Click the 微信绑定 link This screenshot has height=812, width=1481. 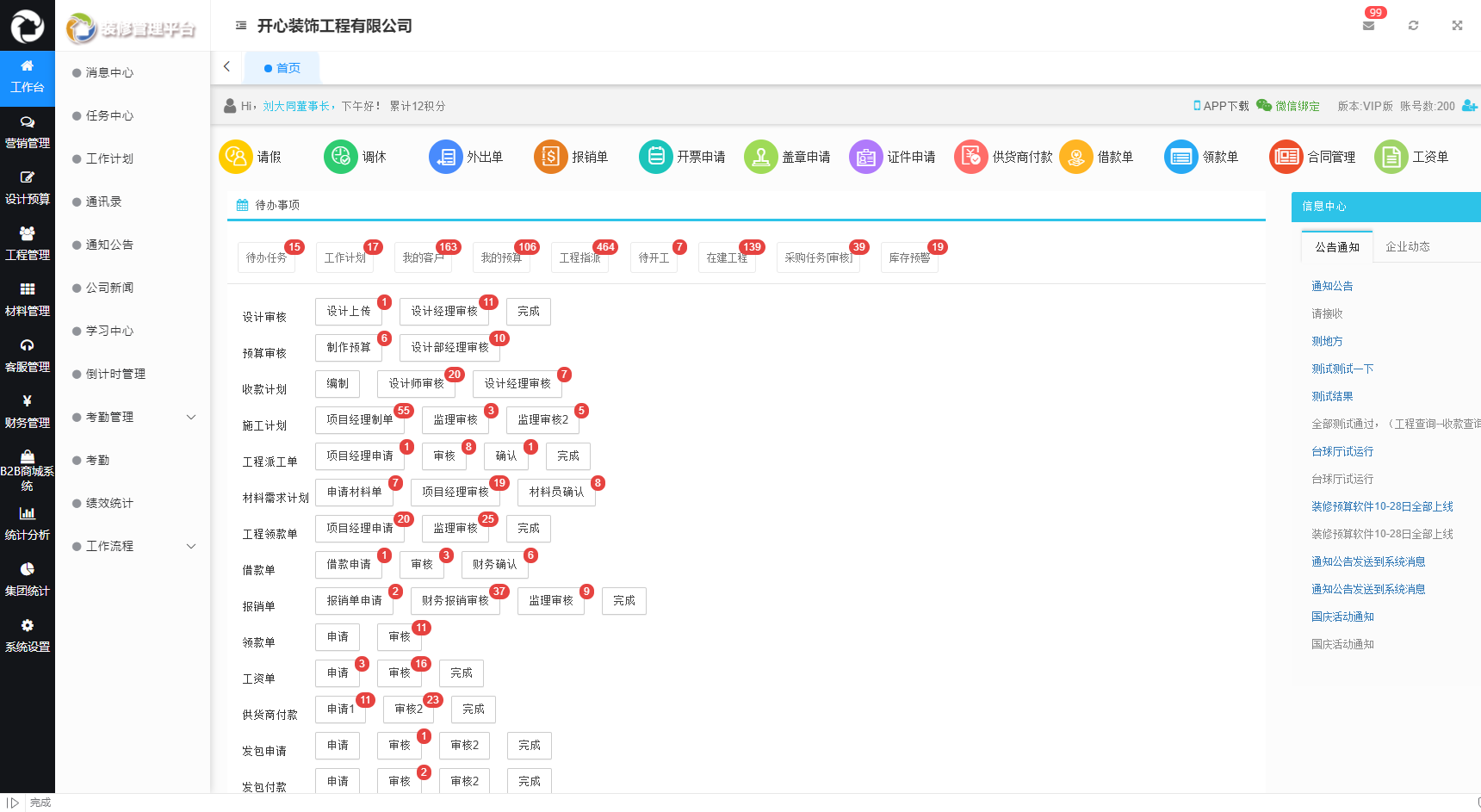(x=1297, y=106)
